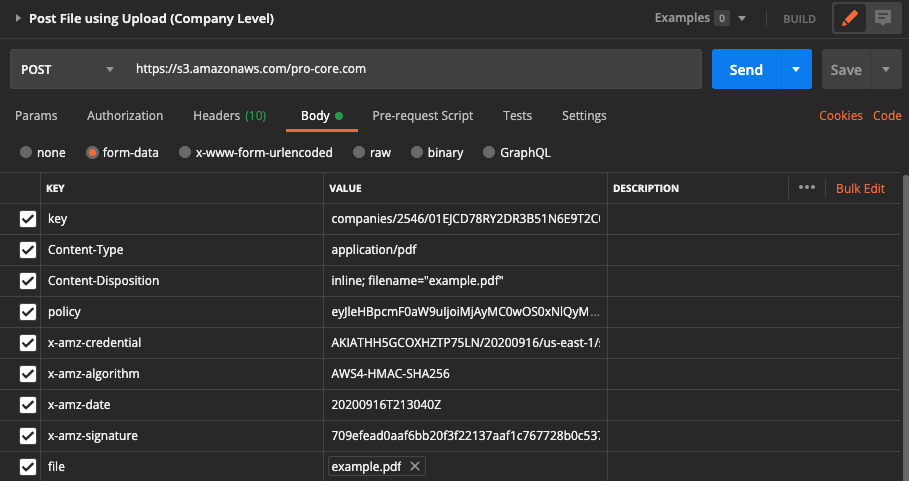This screenshot has width=909, height=481.
Task: Uncheck the x-amz-date row checkbox
Action: 28,405
